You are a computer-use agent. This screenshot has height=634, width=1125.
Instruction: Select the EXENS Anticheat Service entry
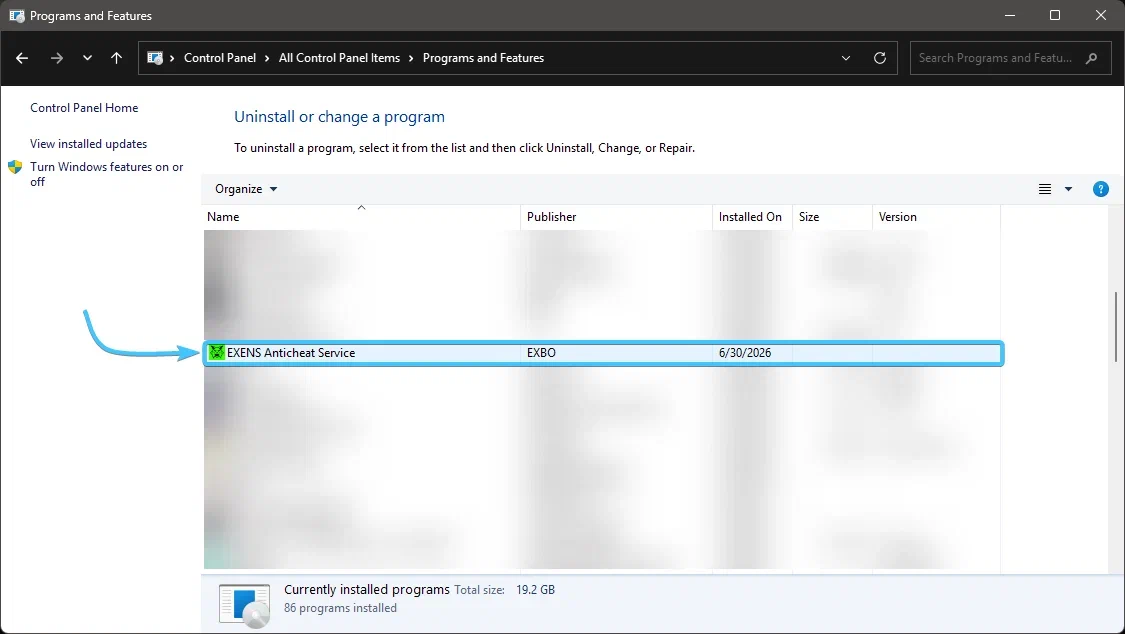pyautogui.click(x=603, y=353)
